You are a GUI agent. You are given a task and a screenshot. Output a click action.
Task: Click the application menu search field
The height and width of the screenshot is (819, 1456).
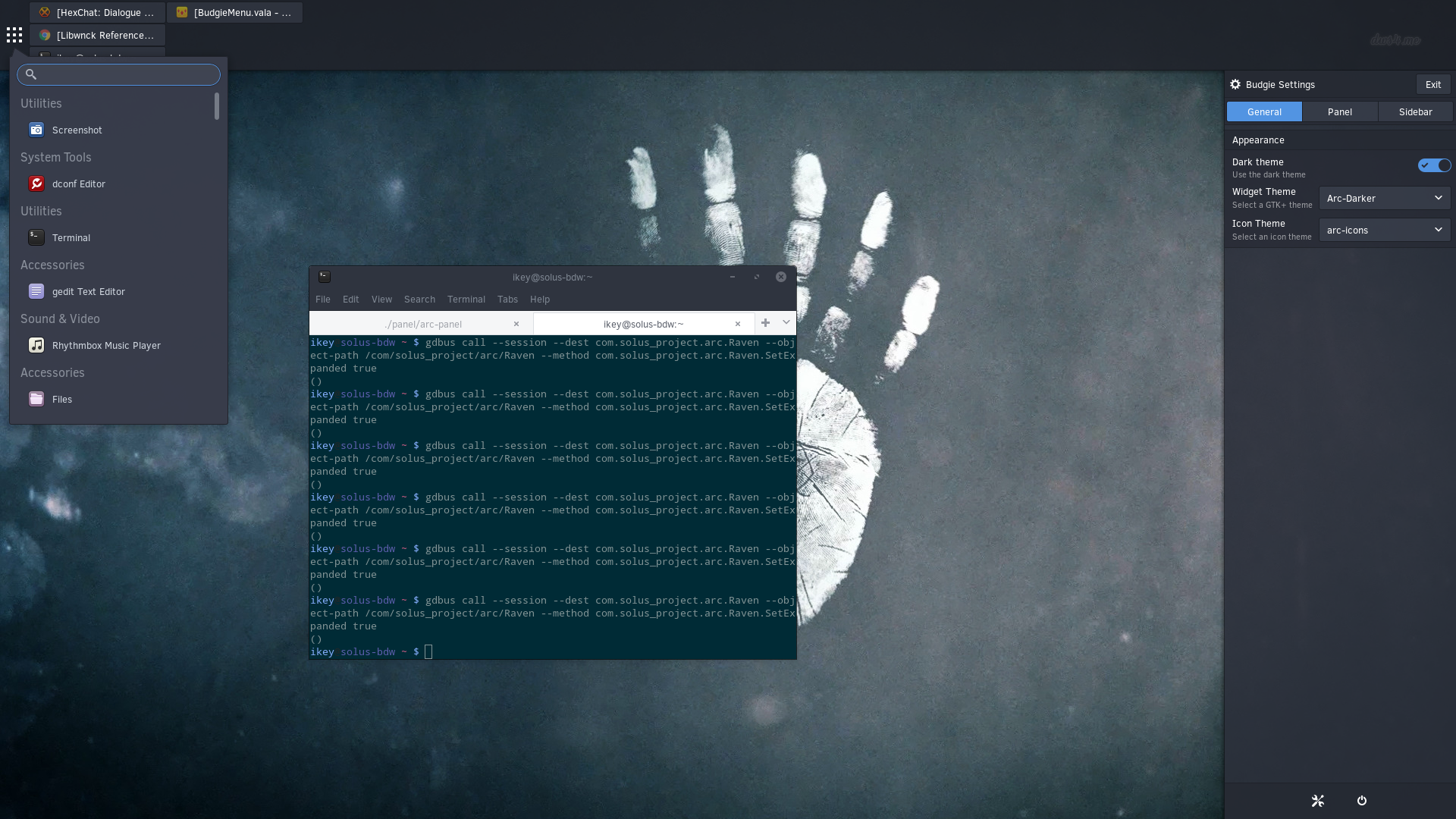[x=118, y=74]
